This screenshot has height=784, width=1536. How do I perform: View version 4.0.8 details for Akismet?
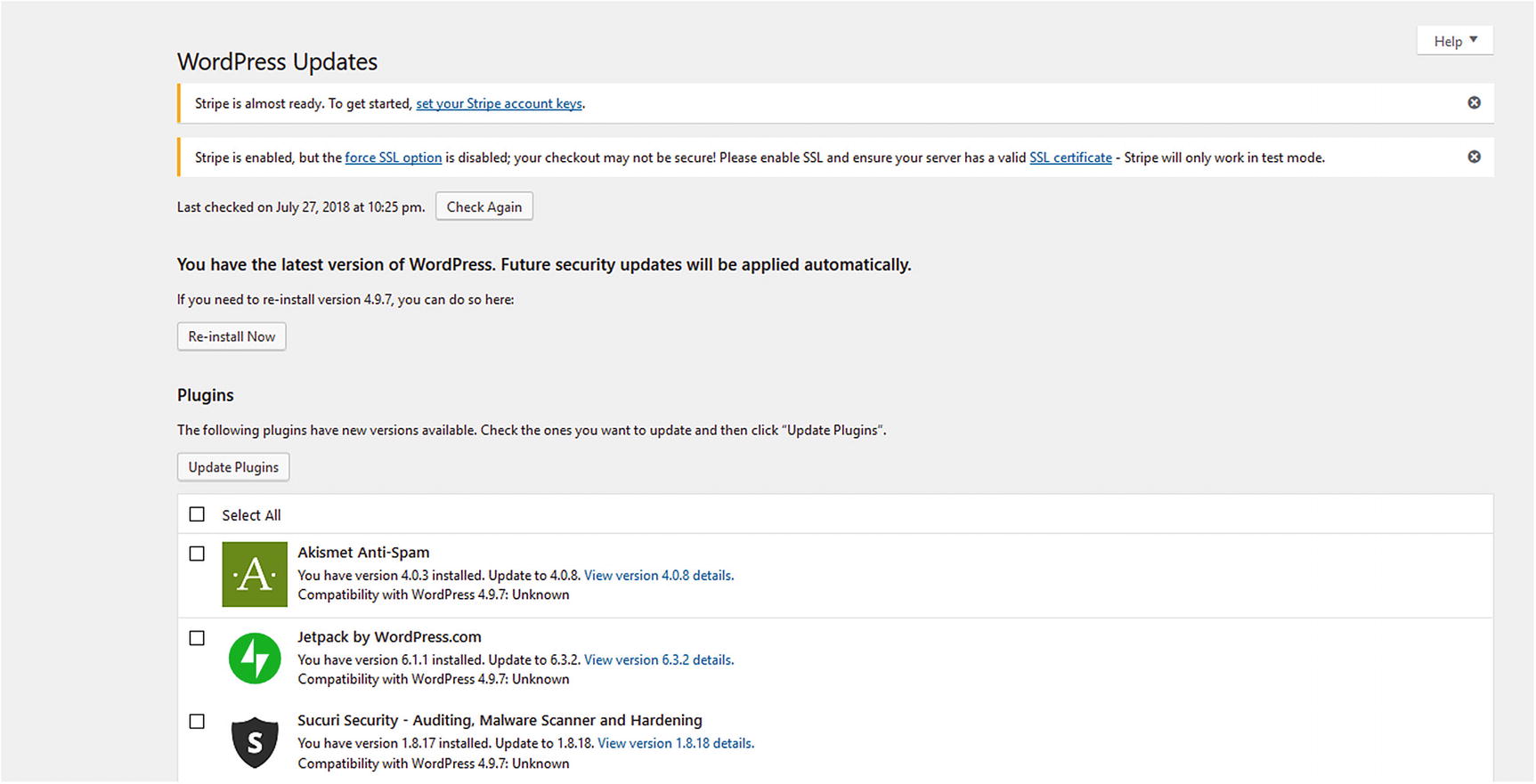coord(659,576)
